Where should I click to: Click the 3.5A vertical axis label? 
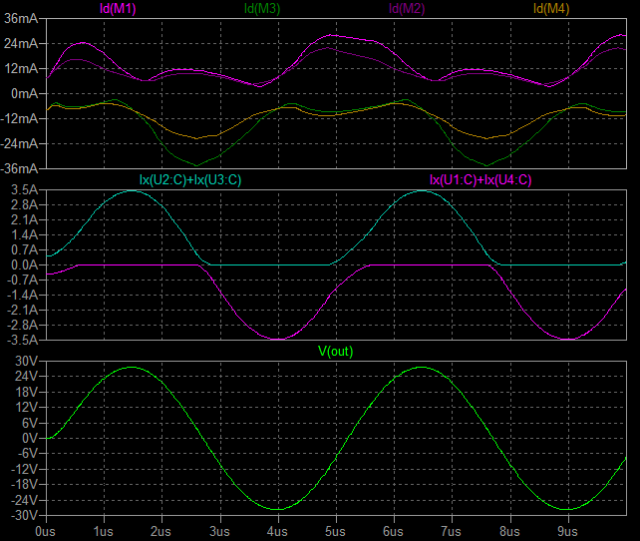point(22,190)
